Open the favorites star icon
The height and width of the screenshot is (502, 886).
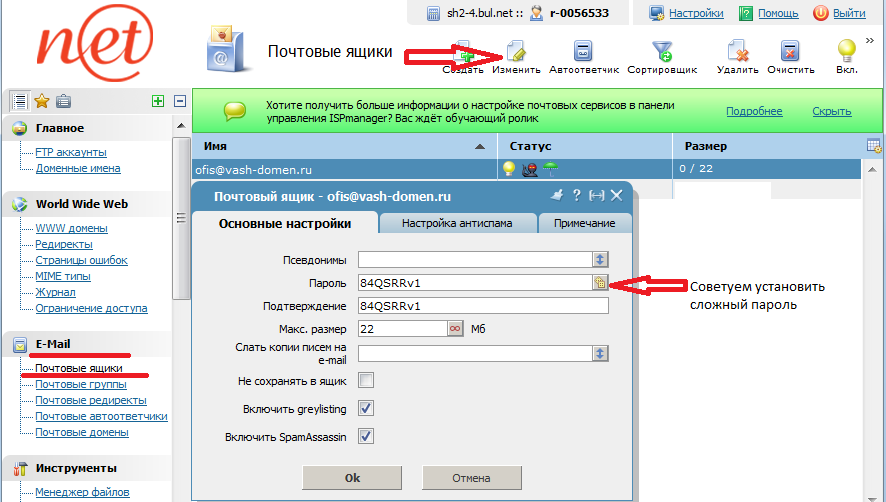[42, 101]
